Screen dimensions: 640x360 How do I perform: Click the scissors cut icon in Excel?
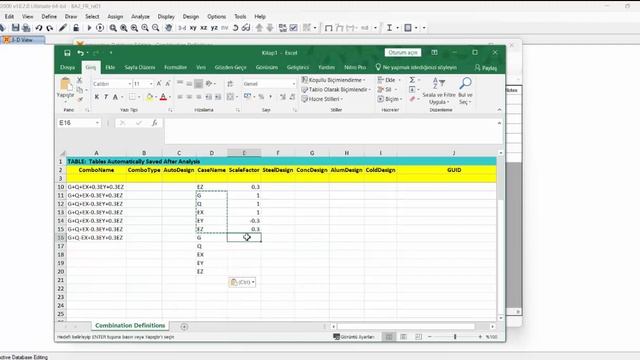[x=80, y=80]
